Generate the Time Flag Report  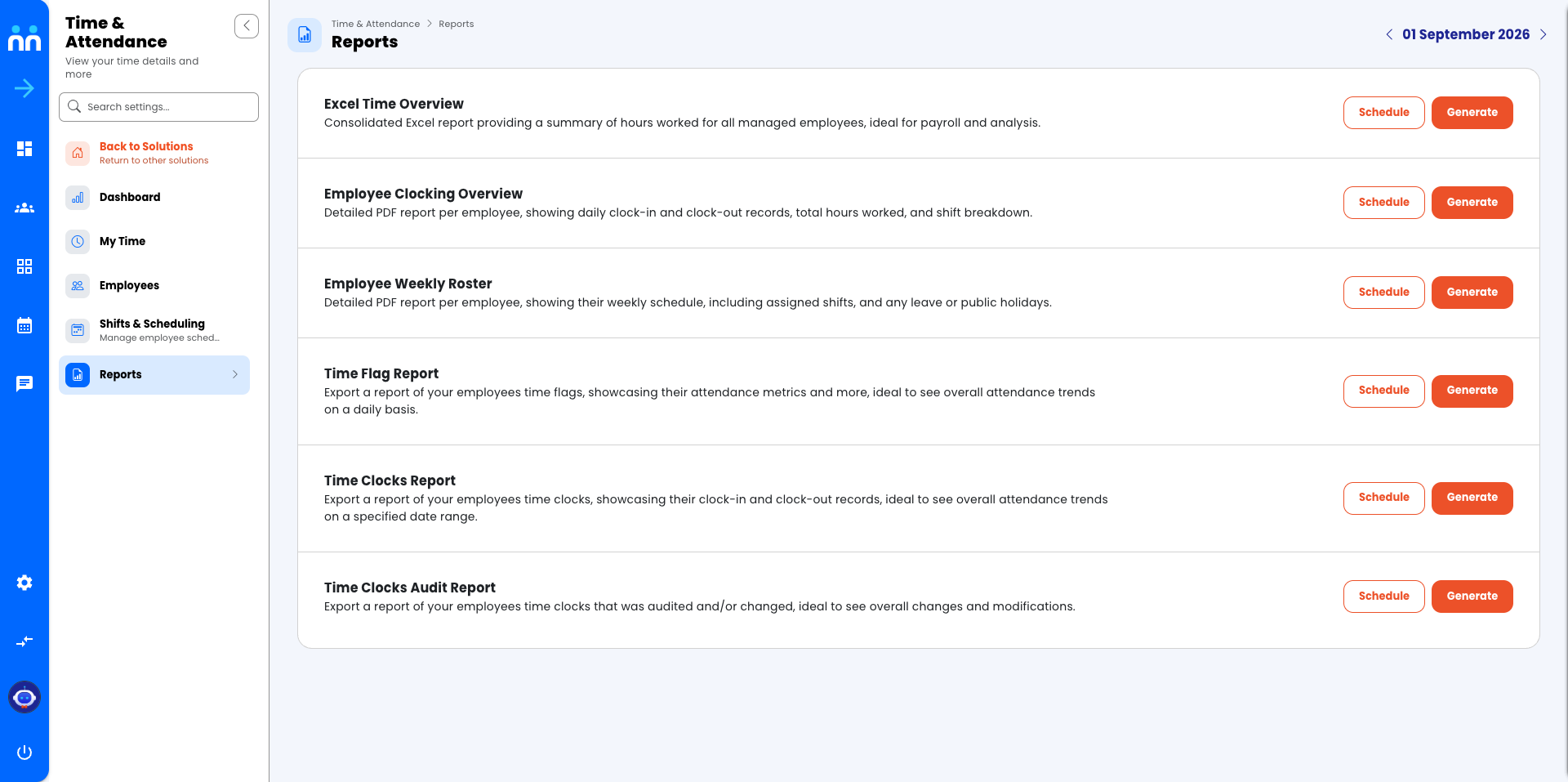click(x=1472, y=391)
